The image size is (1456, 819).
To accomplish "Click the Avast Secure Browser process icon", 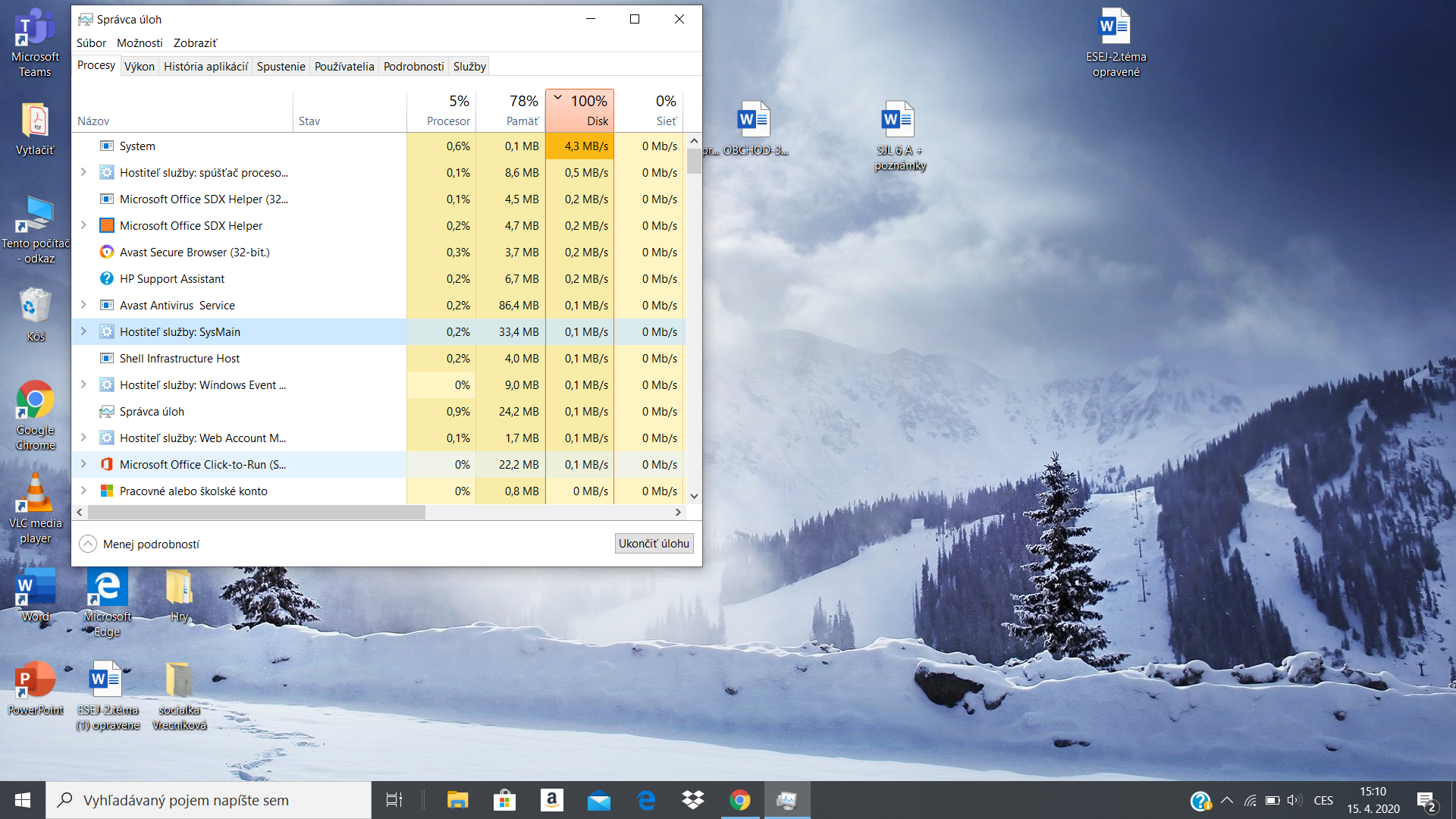I will (x=107, y=252).
